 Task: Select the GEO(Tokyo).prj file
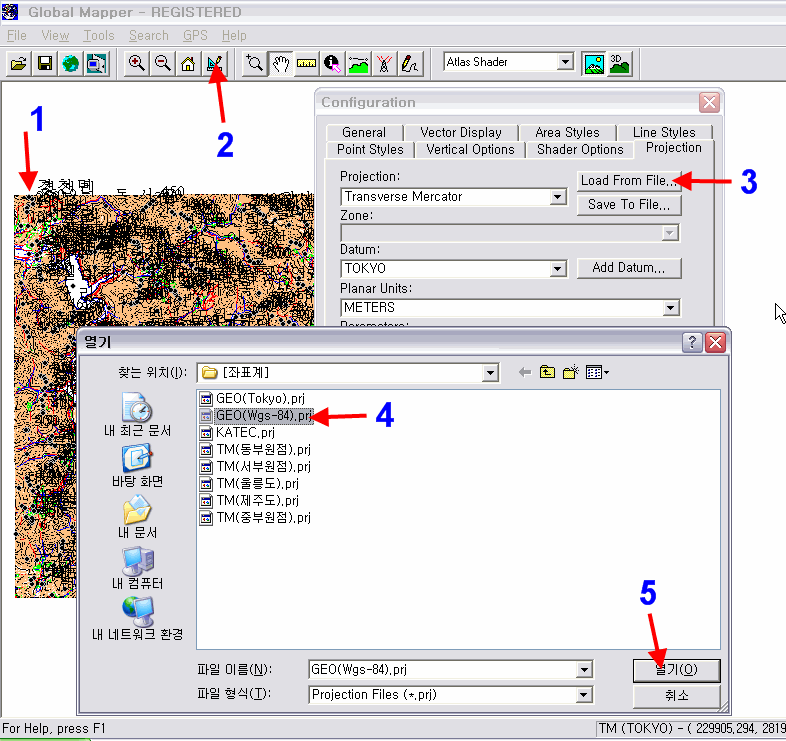[253, 399]
